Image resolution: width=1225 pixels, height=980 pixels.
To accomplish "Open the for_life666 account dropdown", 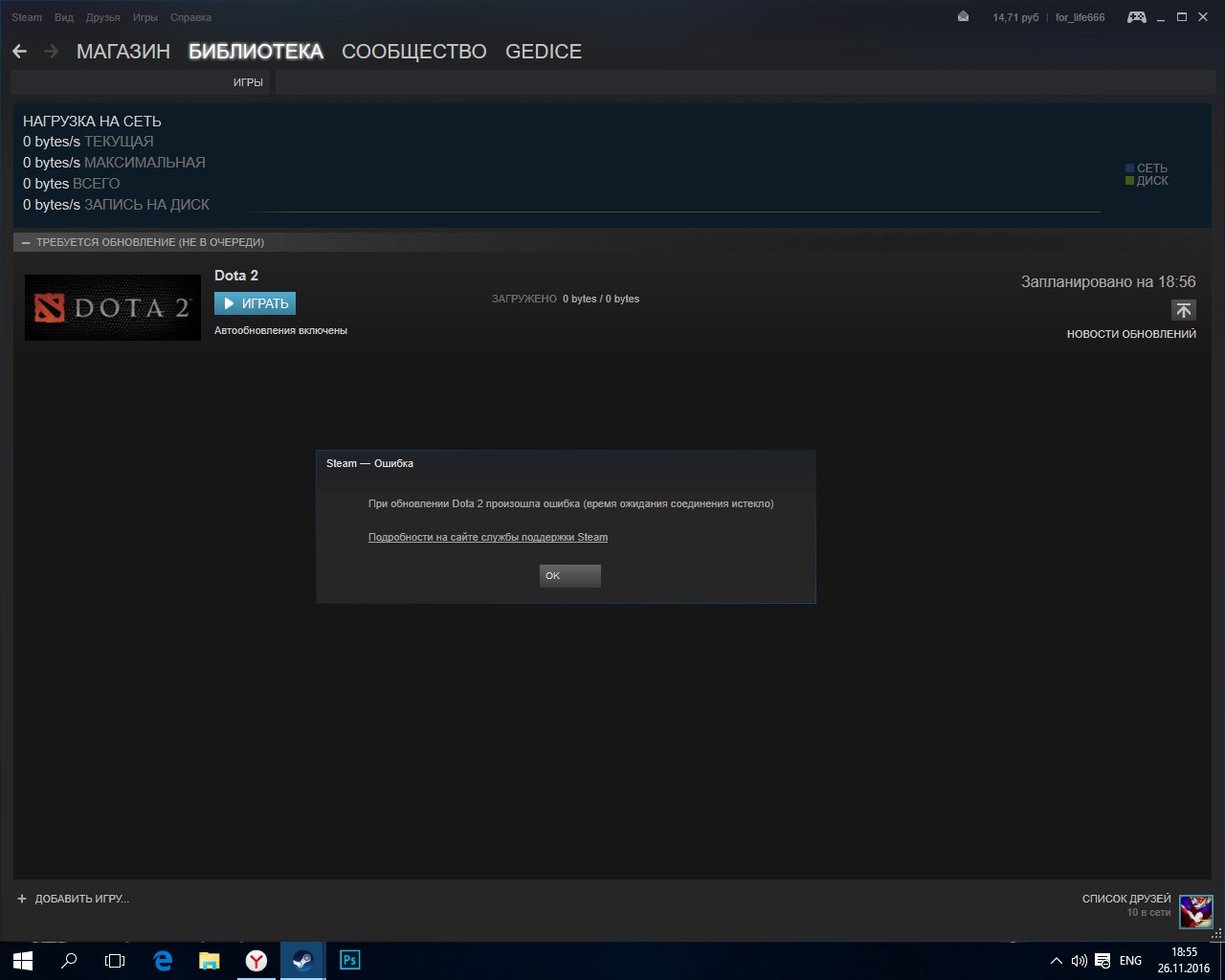I will coord(1080,17).
